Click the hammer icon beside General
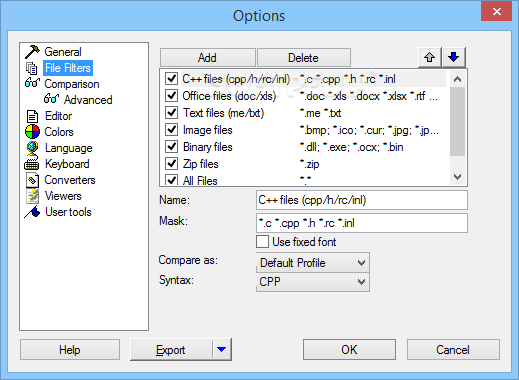The width and height of the screenshot is (519, 380). 32,52
